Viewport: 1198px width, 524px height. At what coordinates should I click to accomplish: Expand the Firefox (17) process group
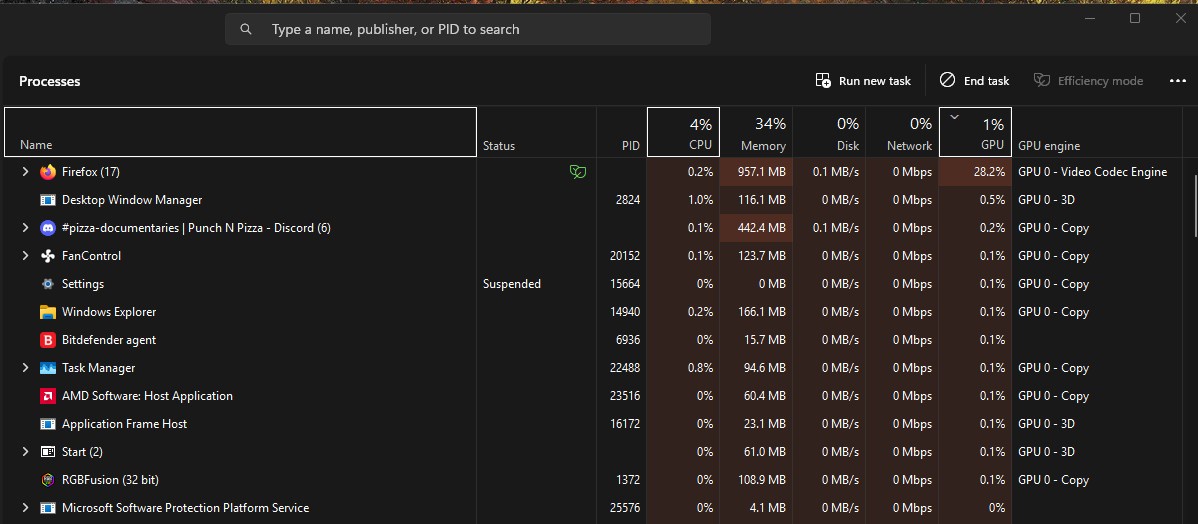tap(25, 172)
